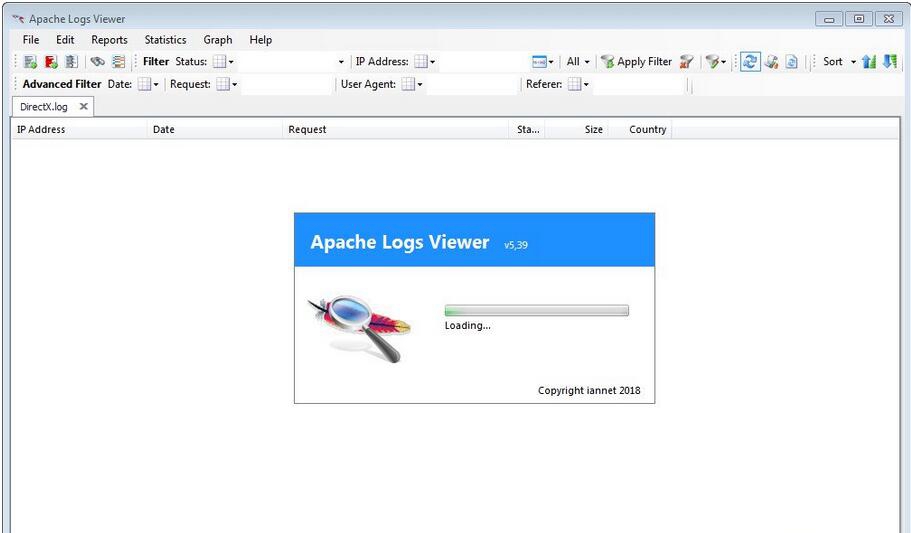
Task: Open the All dropdown
Action: [x=578, y=62]
